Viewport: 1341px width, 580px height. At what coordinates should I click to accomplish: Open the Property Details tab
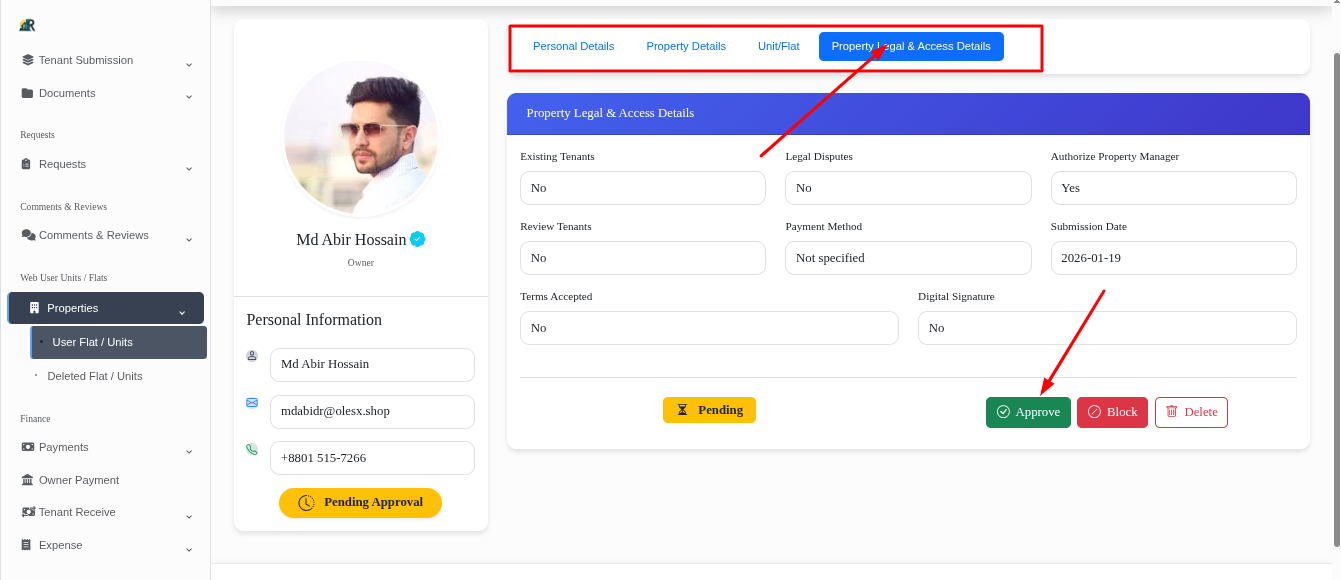coord(686,46)
